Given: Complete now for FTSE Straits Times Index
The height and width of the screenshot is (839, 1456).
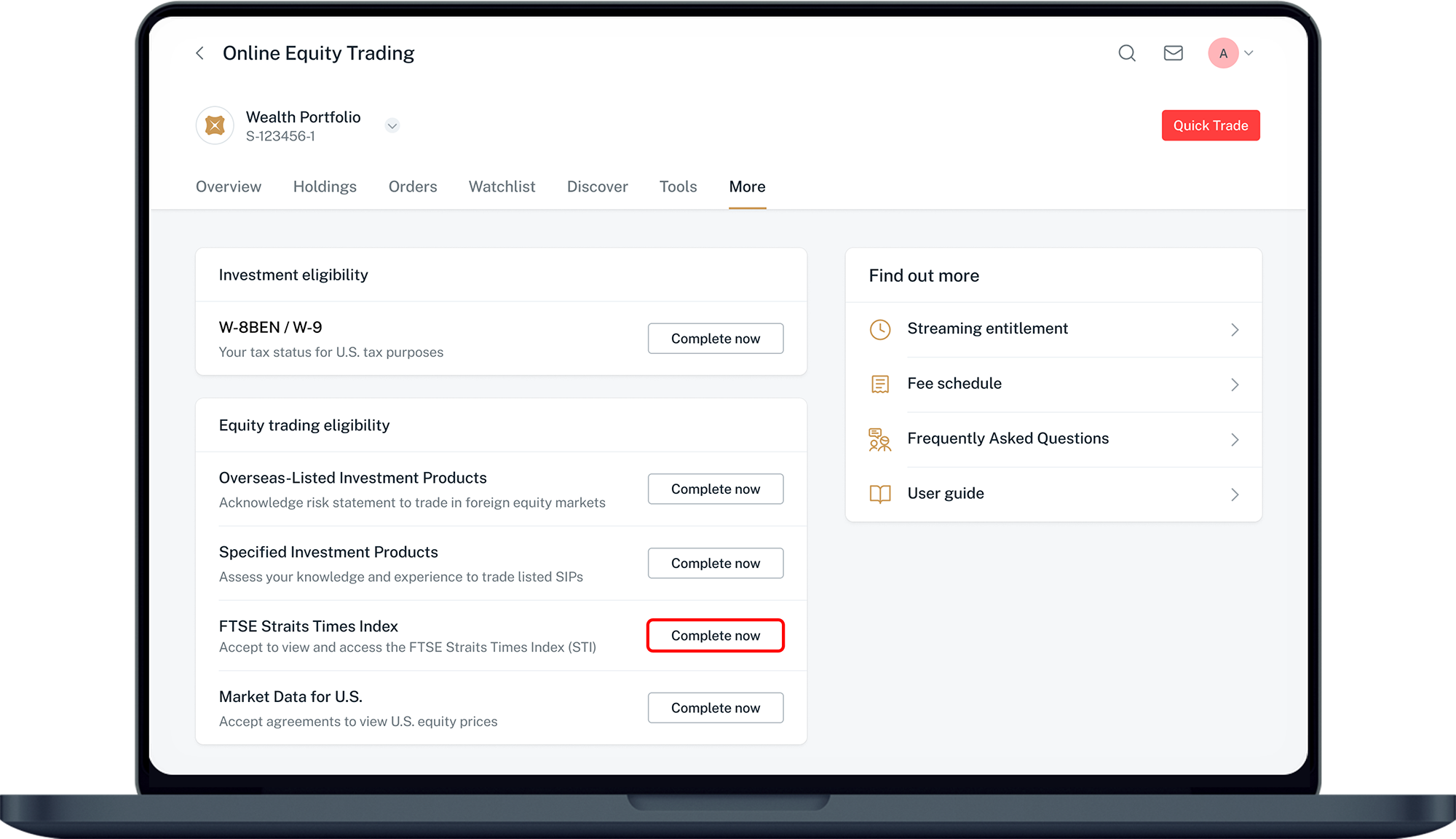Looking at the screenshot, I should pyautogui.click(x=715, y=636).
